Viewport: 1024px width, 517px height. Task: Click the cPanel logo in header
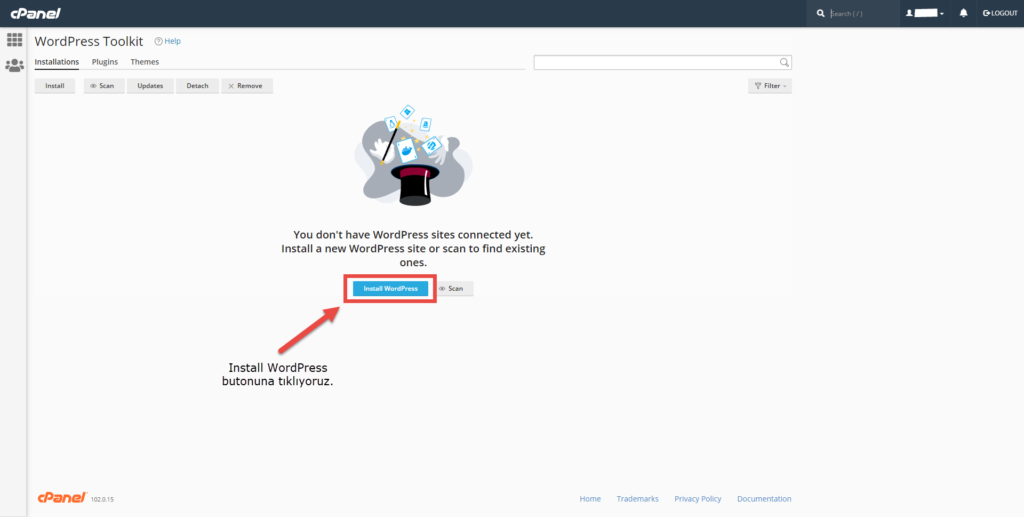34,13
